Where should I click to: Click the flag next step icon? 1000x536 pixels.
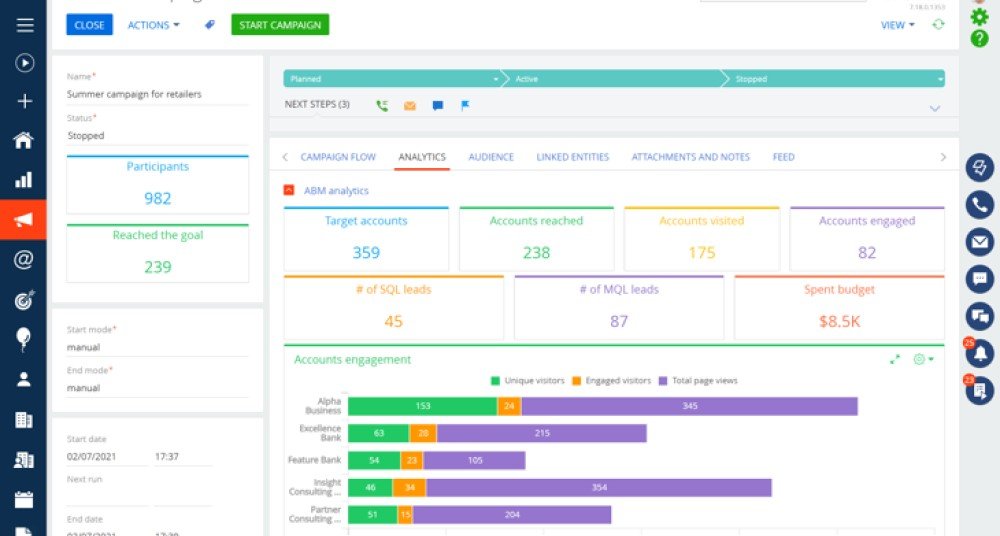point(466,106)
